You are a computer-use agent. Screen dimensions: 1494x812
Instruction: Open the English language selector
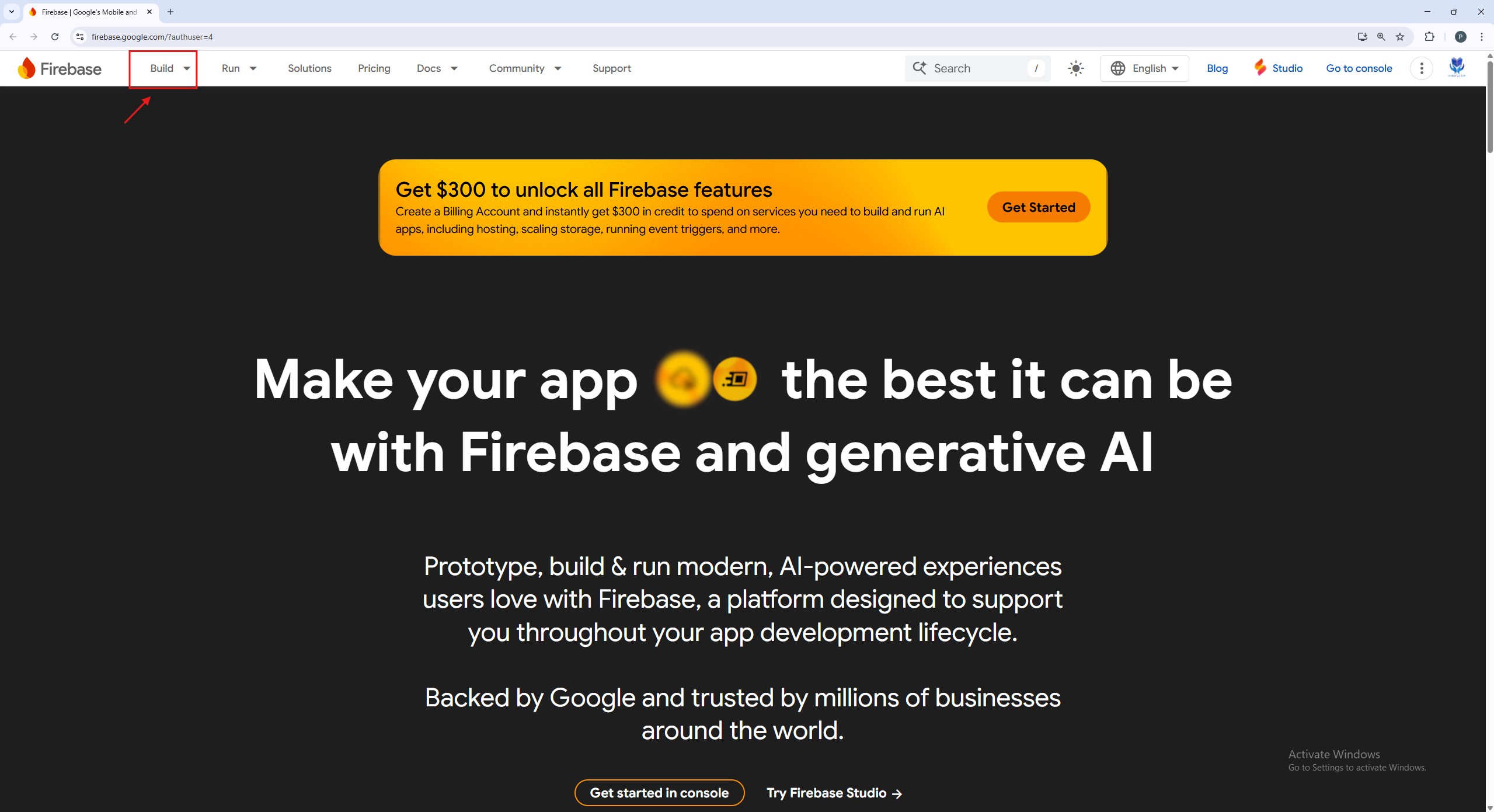pyautogui.click(x=1144, y=68)
